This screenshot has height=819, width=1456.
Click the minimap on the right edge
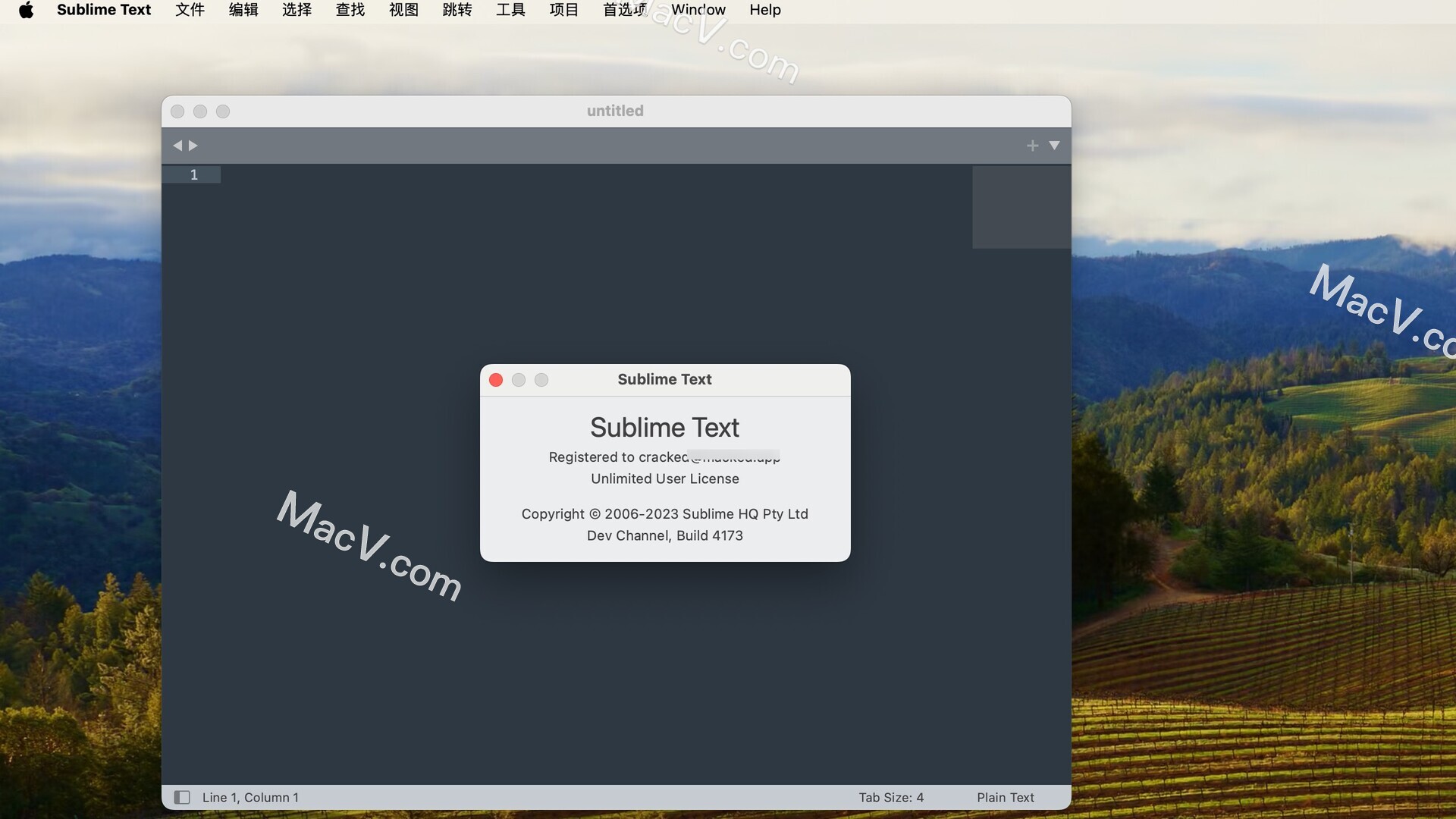point(1020,207)
